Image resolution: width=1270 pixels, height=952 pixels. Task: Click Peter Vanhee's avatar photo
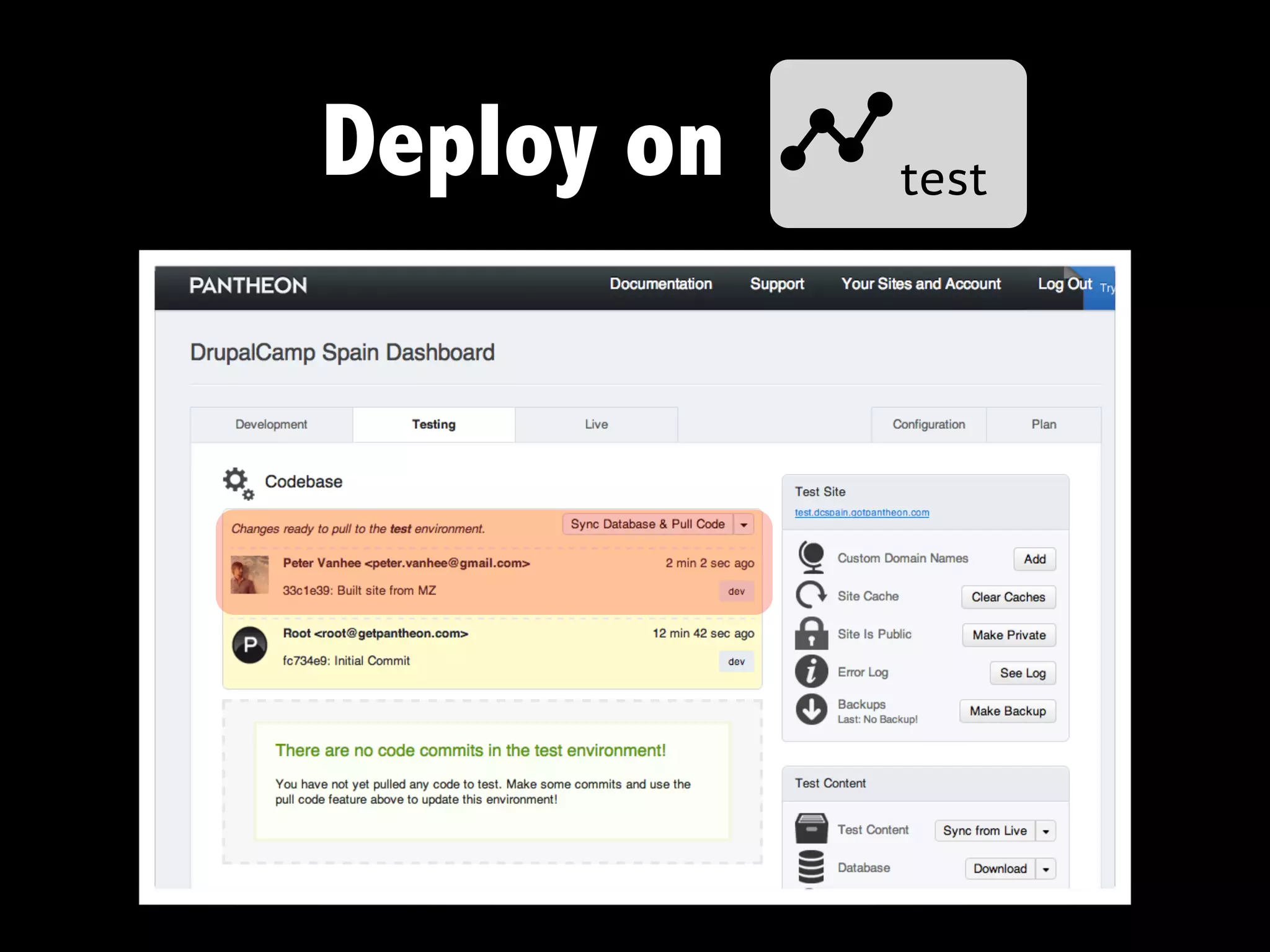point(249,575)
